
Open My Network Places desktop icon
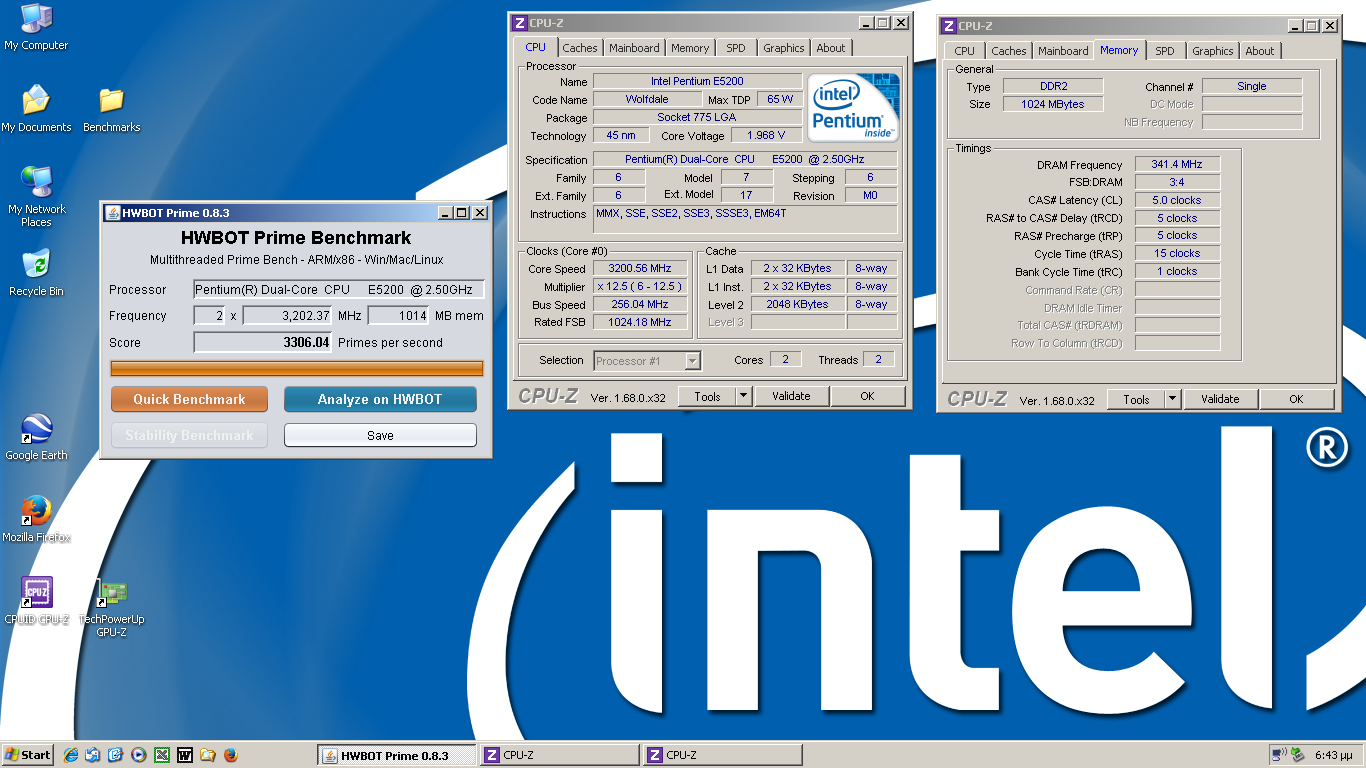pos(37,196)
